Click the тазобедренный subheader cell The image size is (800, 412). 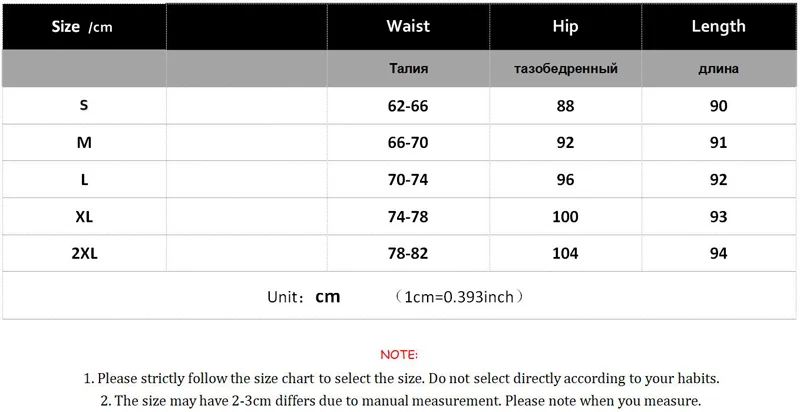565,69
